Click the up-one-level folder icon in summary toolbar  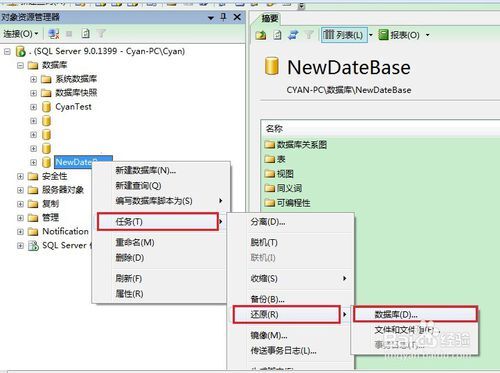tap(261, 35)
